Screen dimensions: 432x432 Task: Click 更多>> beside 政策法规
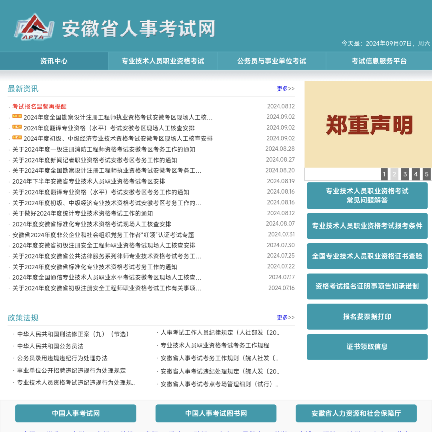click(x=286, y=317)
